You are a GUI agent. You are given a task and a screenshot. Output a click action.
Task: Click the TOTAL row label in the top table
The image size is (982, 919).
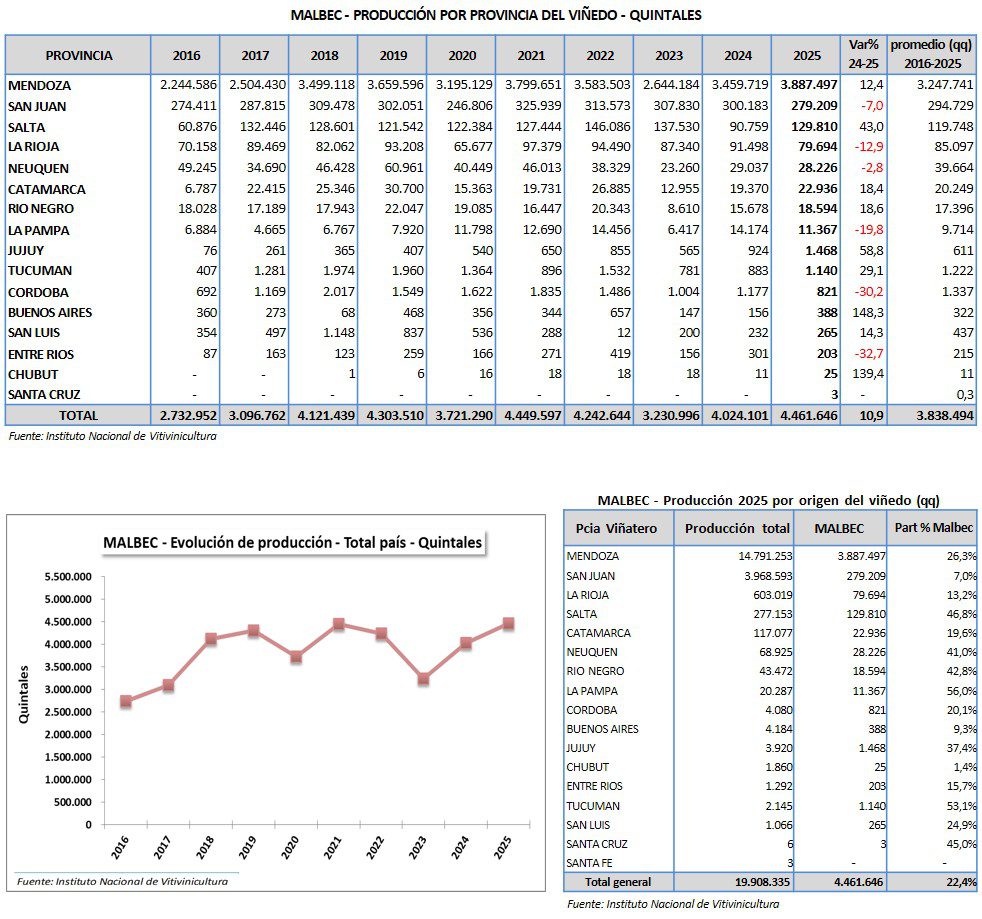tap(78, 414)
